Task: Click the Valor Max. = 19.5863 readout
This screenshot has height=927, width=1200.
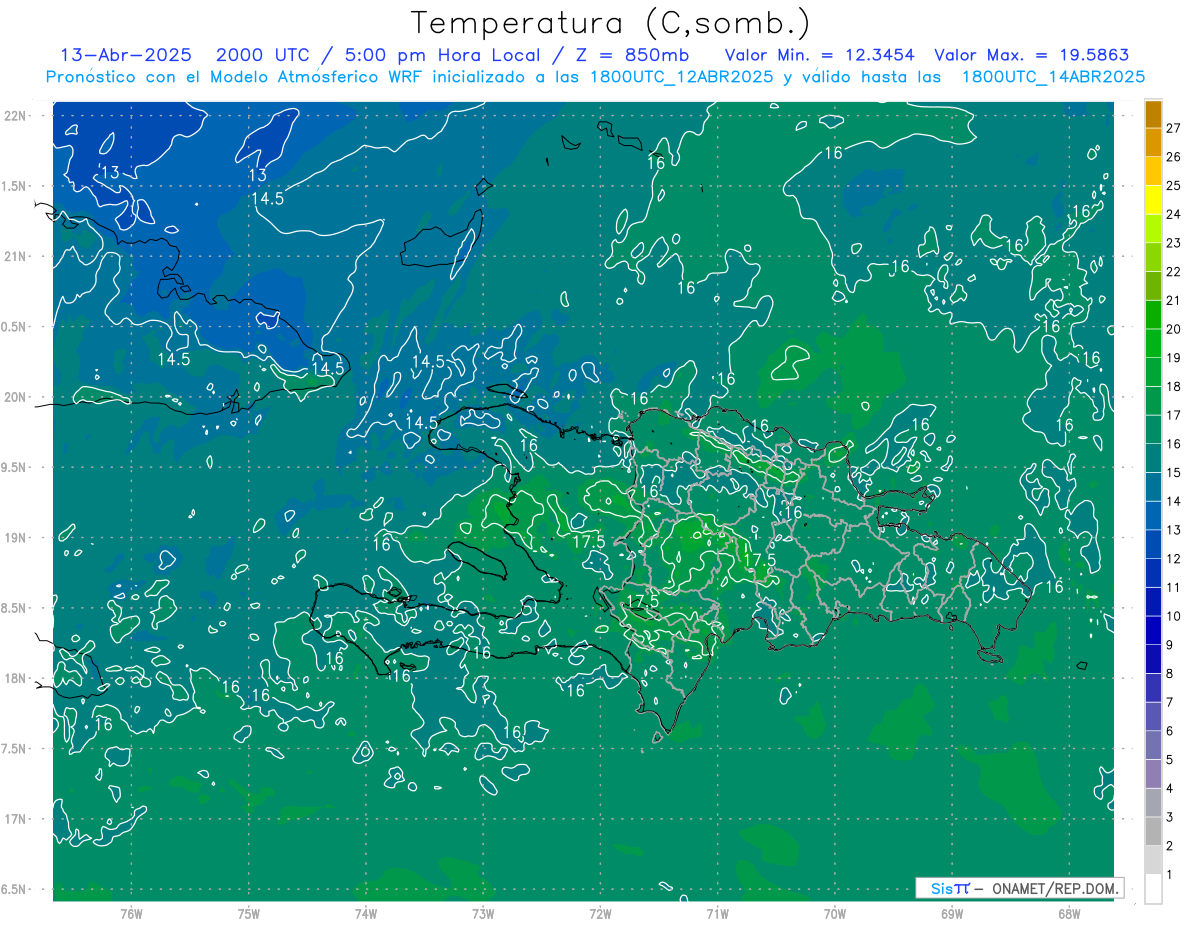Action: click(1033, 55)
